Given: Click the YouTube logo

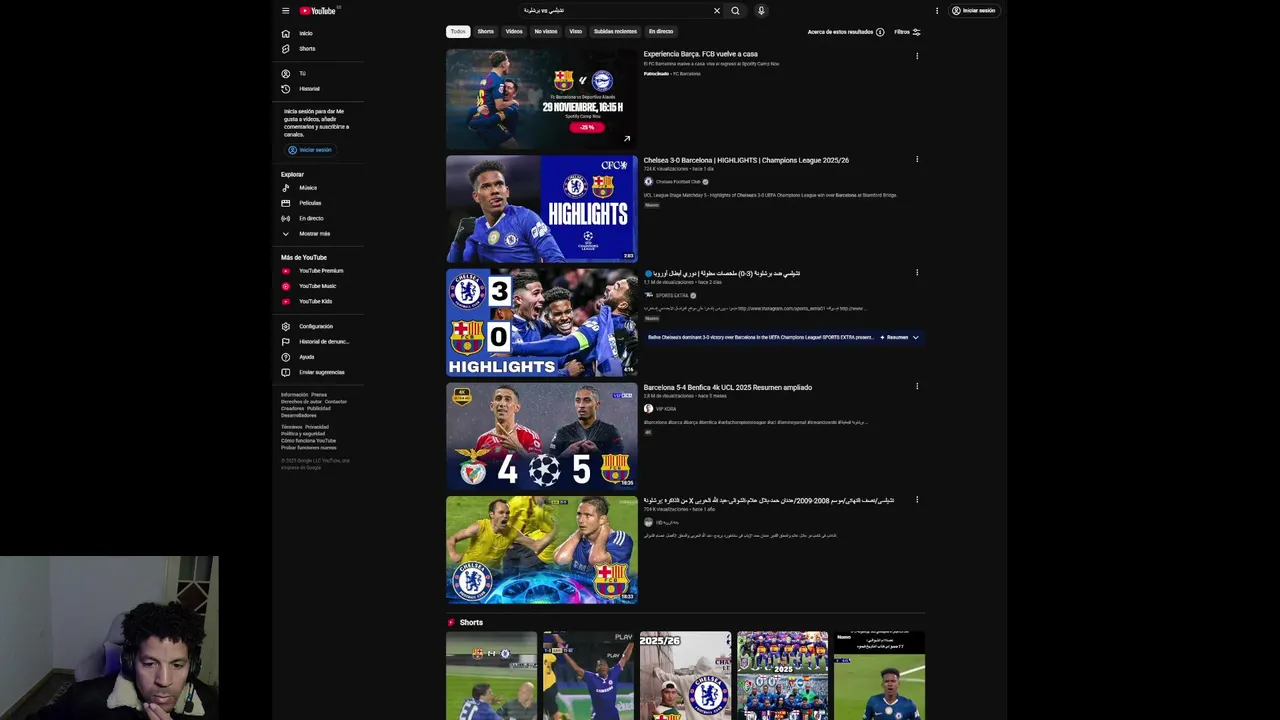Looking at the screenshot, I should [319, 11].
